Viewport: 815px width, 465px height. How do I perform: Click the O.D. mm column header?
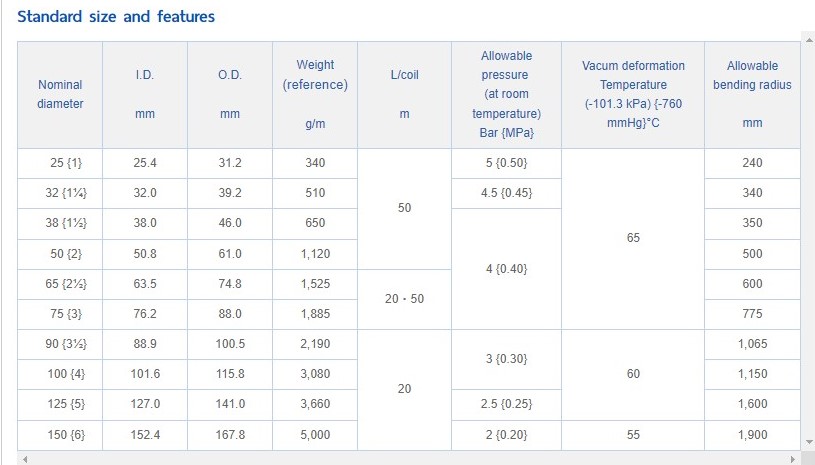click(230, 95)
